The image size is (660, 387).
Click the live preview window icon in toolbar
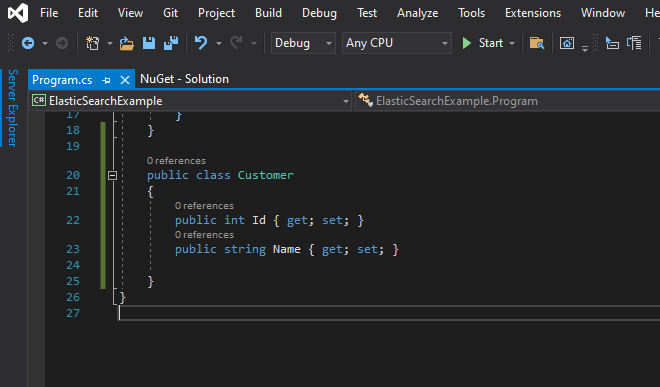[x=567, y=43]
